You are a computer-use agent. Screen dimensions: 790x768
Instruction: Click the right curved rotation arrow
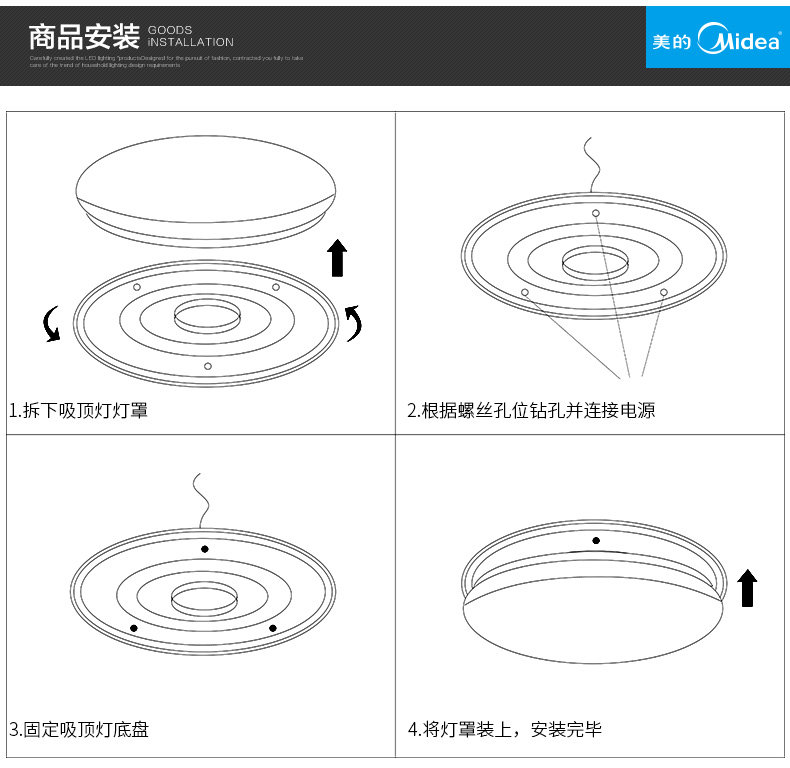click(x=353, y=323)
